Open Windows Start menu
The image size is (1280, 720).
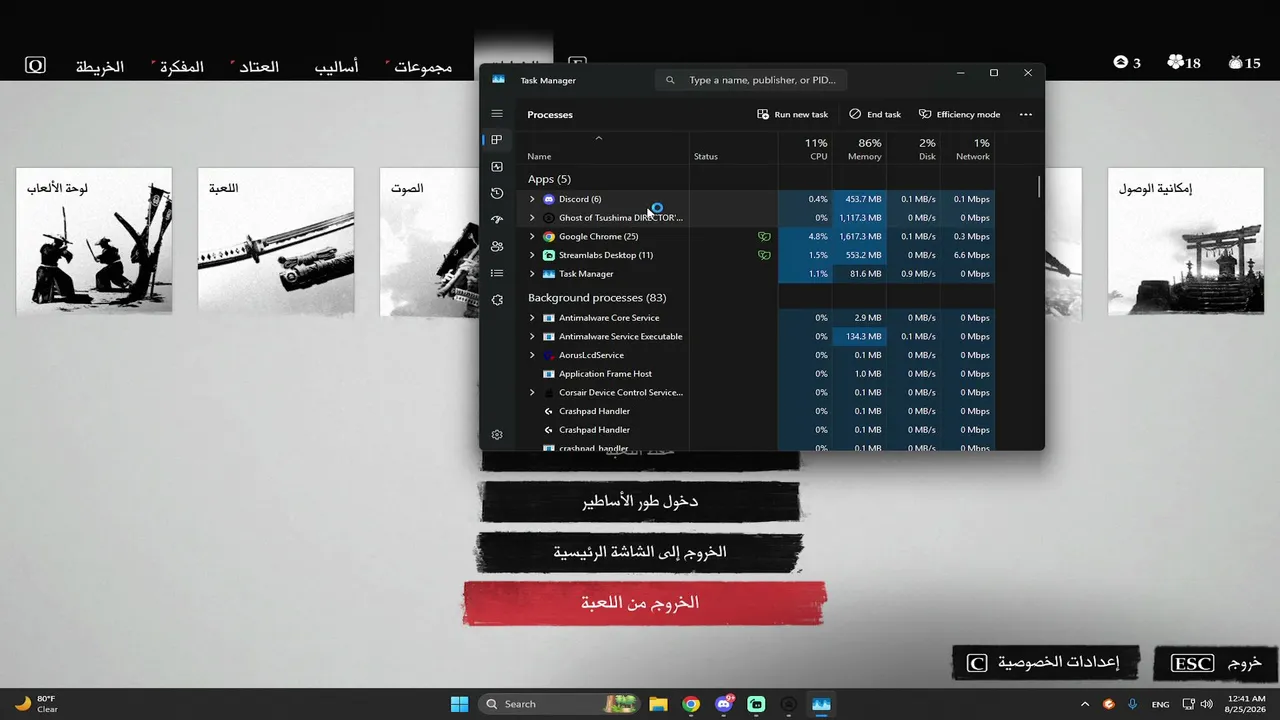459,704
